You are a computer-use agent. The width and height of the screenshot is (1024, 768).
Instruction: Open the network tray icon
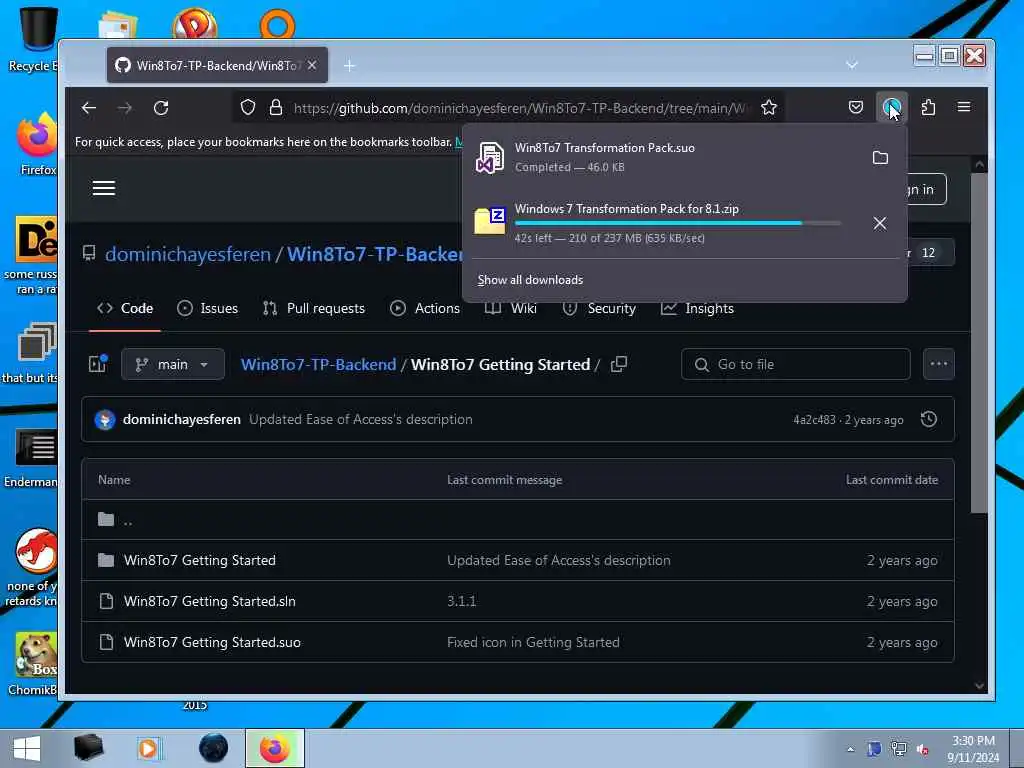pyautogui.click(x=899, y=750)
